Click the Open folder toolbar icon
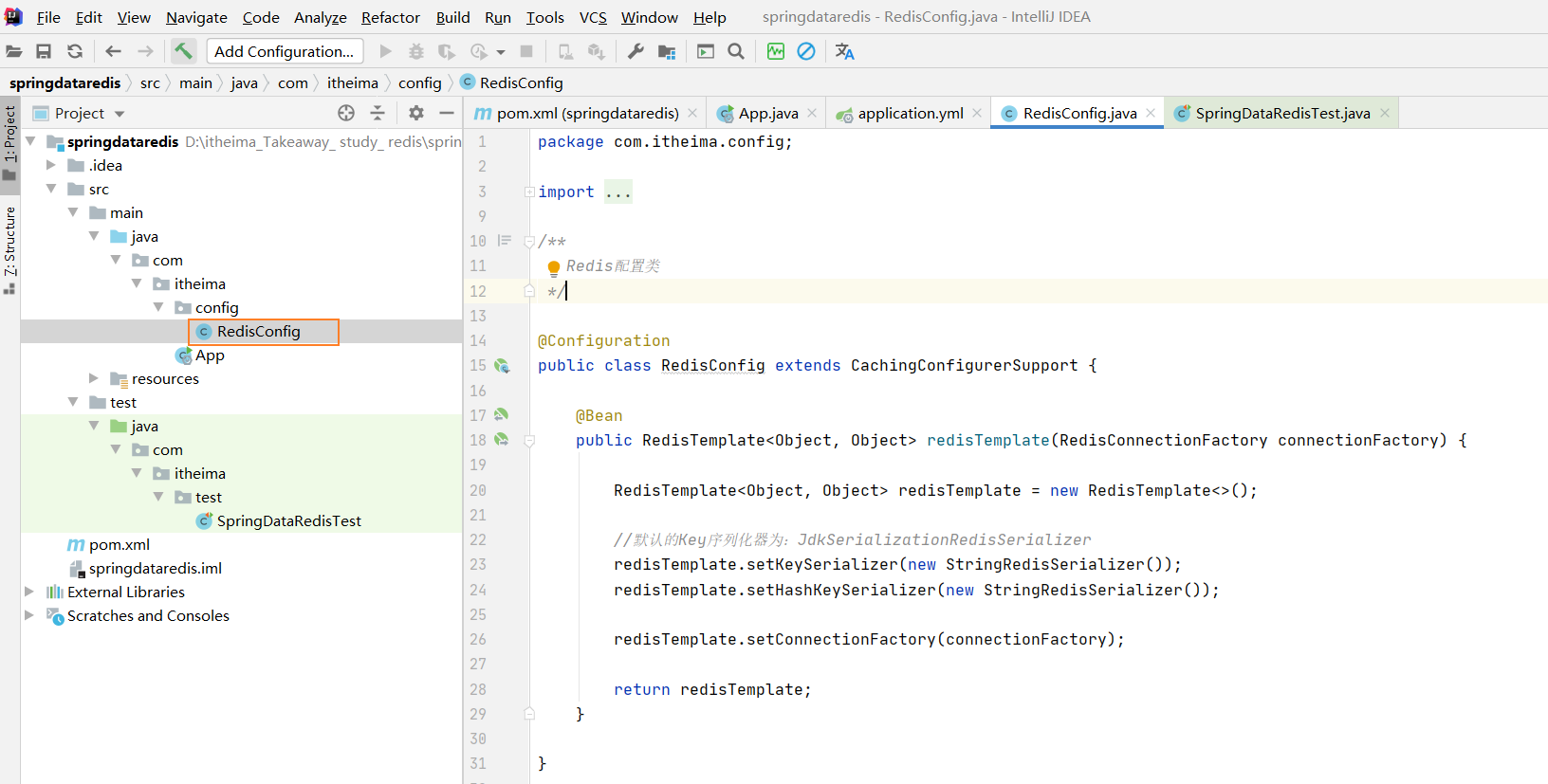This screenshot has width=1548, height=784. pyautogui.click(x=14, y=51)
